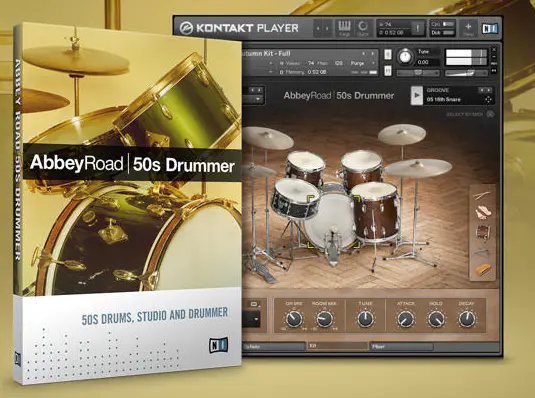Image resolution: width=535 pixels, height=398 pixels.
Task: Adjust the Decay knob
Action: pos(466,319)
